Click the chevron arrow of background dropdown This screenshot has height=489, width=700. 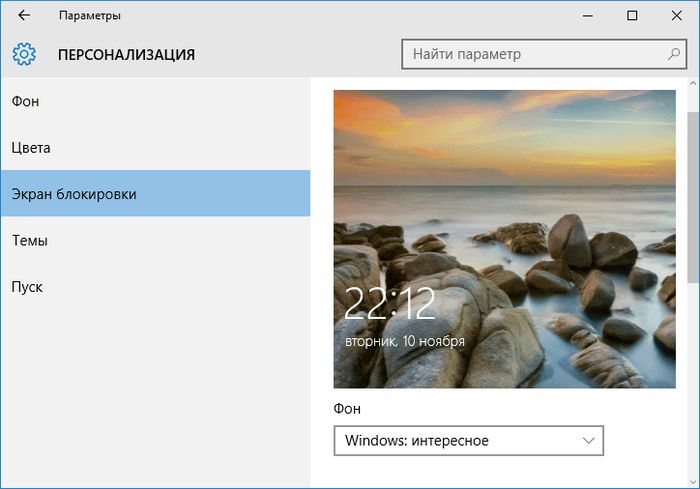point(587,440)
